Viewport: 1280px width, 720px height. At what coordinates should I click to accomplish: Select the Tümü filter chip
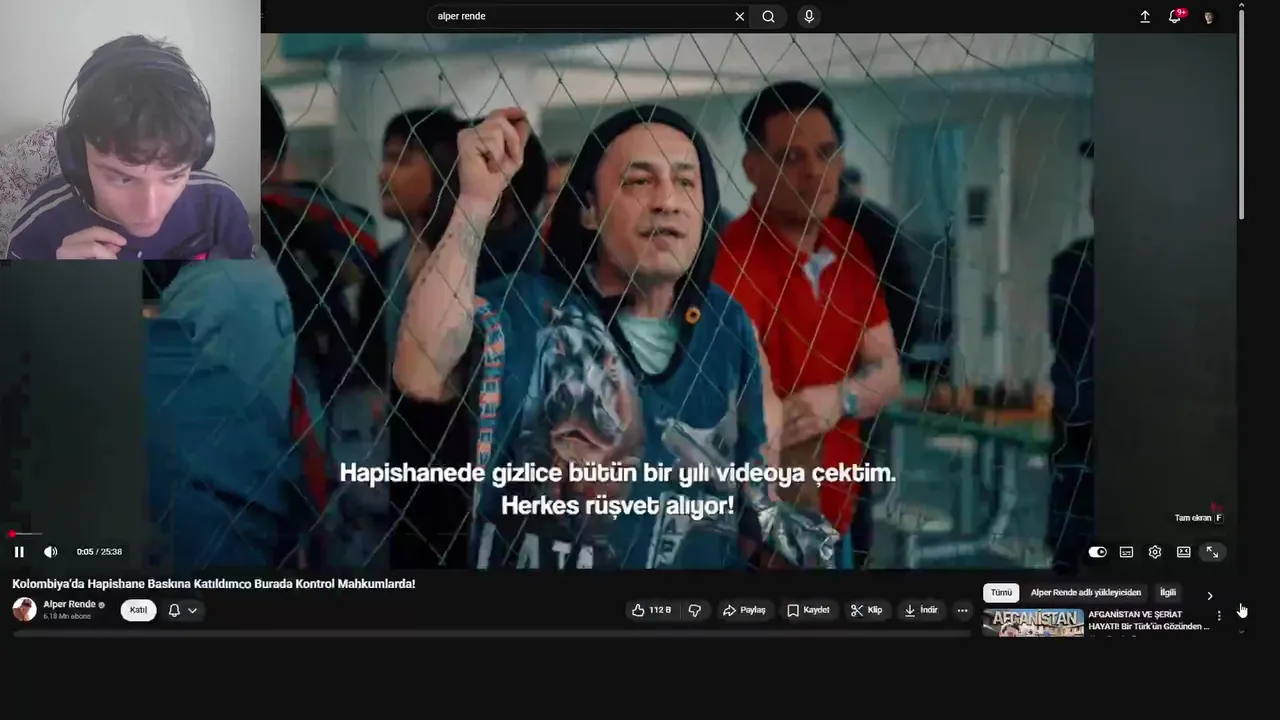coord(1001,593)
